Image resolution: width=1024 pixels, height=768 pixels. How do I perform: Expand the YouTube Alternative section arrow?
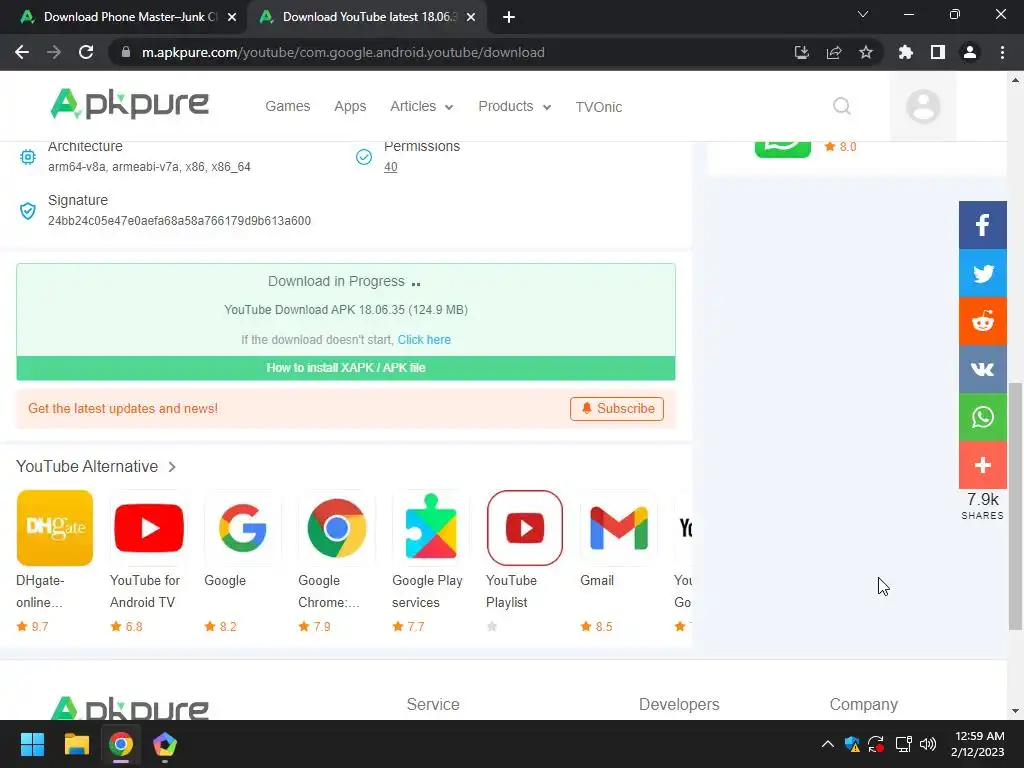pyautogui.click(x=172, y=466)
